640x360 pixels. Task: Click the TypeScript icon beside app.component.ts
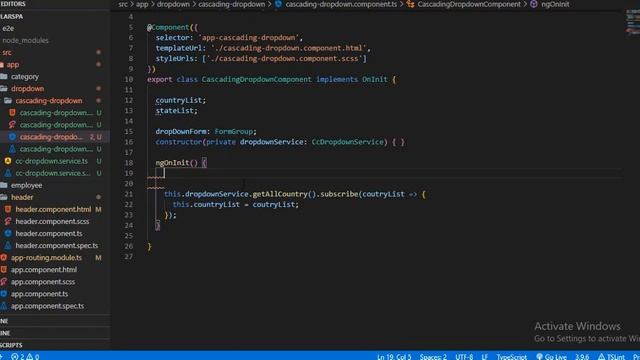(x=4, y=294)
